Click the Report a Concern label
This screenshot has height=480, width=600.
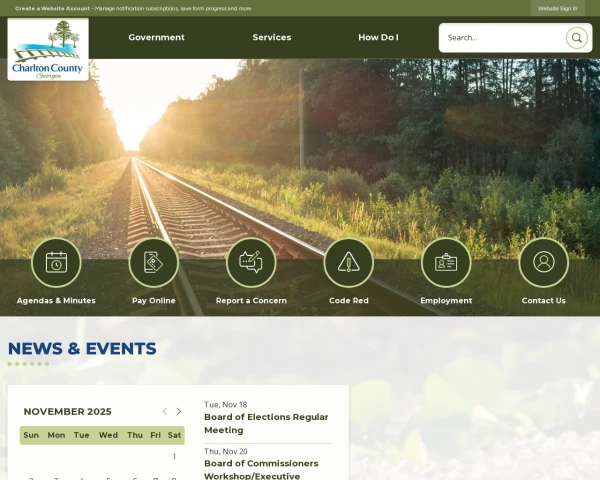(251, 300)
